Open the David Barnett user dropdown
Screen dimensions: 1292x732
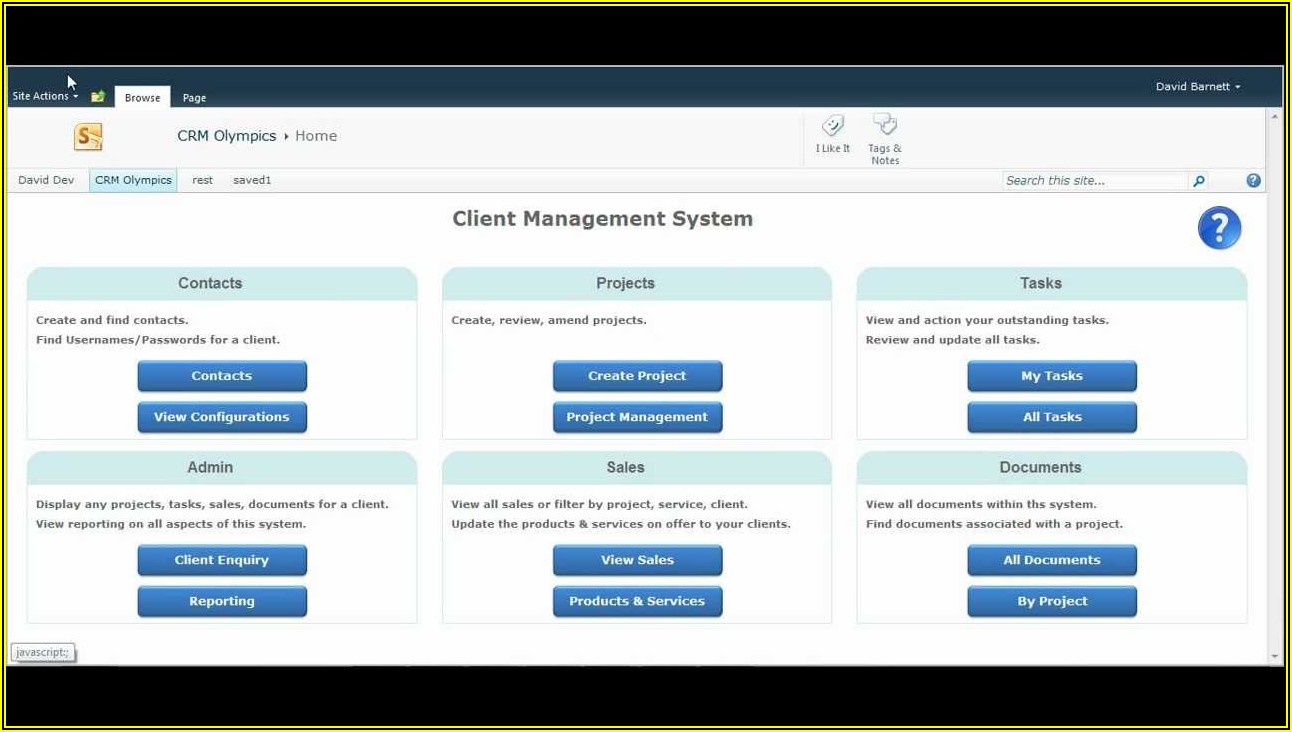coord(1197,87)
